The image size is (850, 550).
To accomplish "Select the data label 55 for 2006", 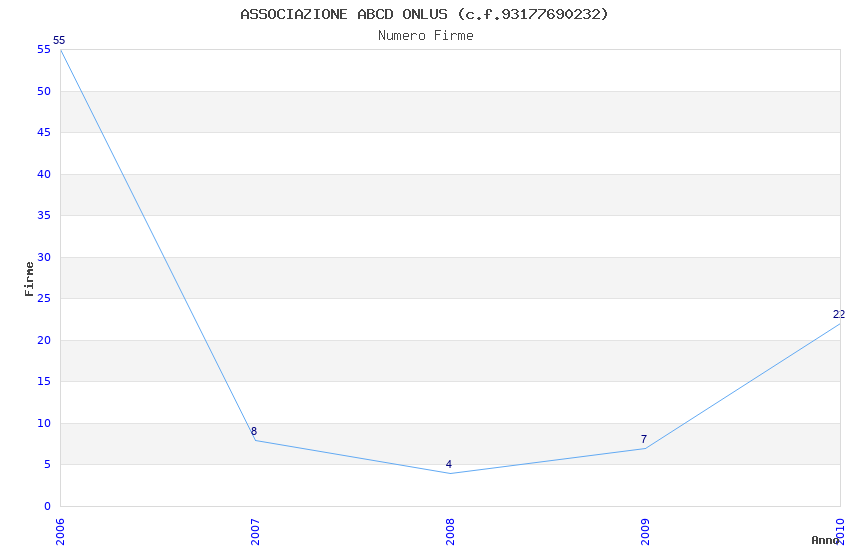I will tap(59, 41).
